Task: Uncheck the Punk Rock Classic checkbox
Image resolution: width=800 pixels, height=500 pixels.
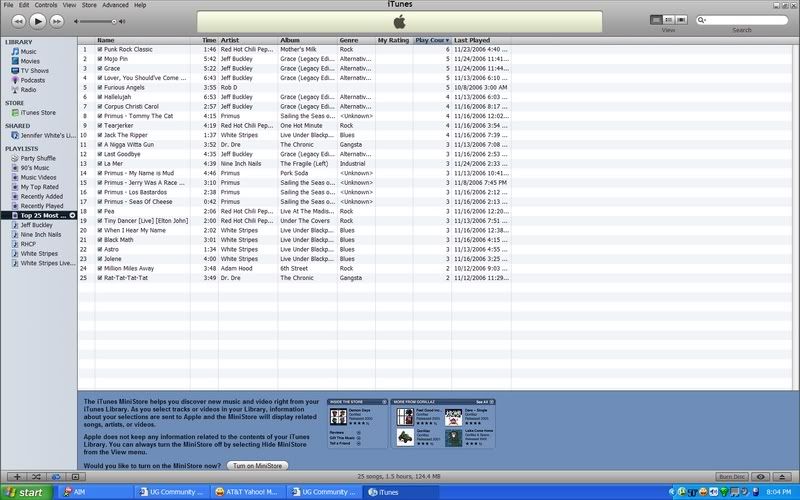Action: pos(100,49)
